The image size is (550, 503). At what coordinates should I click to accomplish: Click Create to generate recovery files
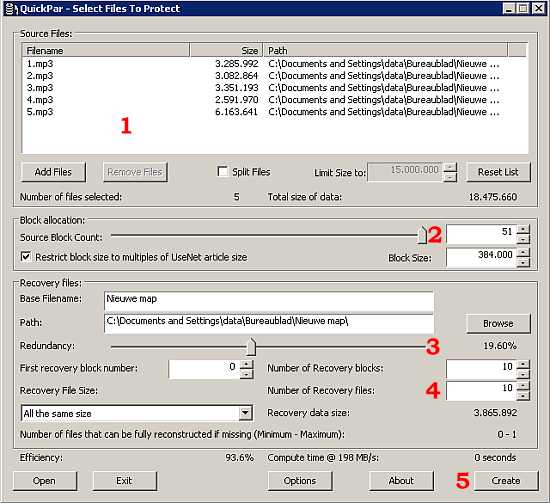[506, 481]
